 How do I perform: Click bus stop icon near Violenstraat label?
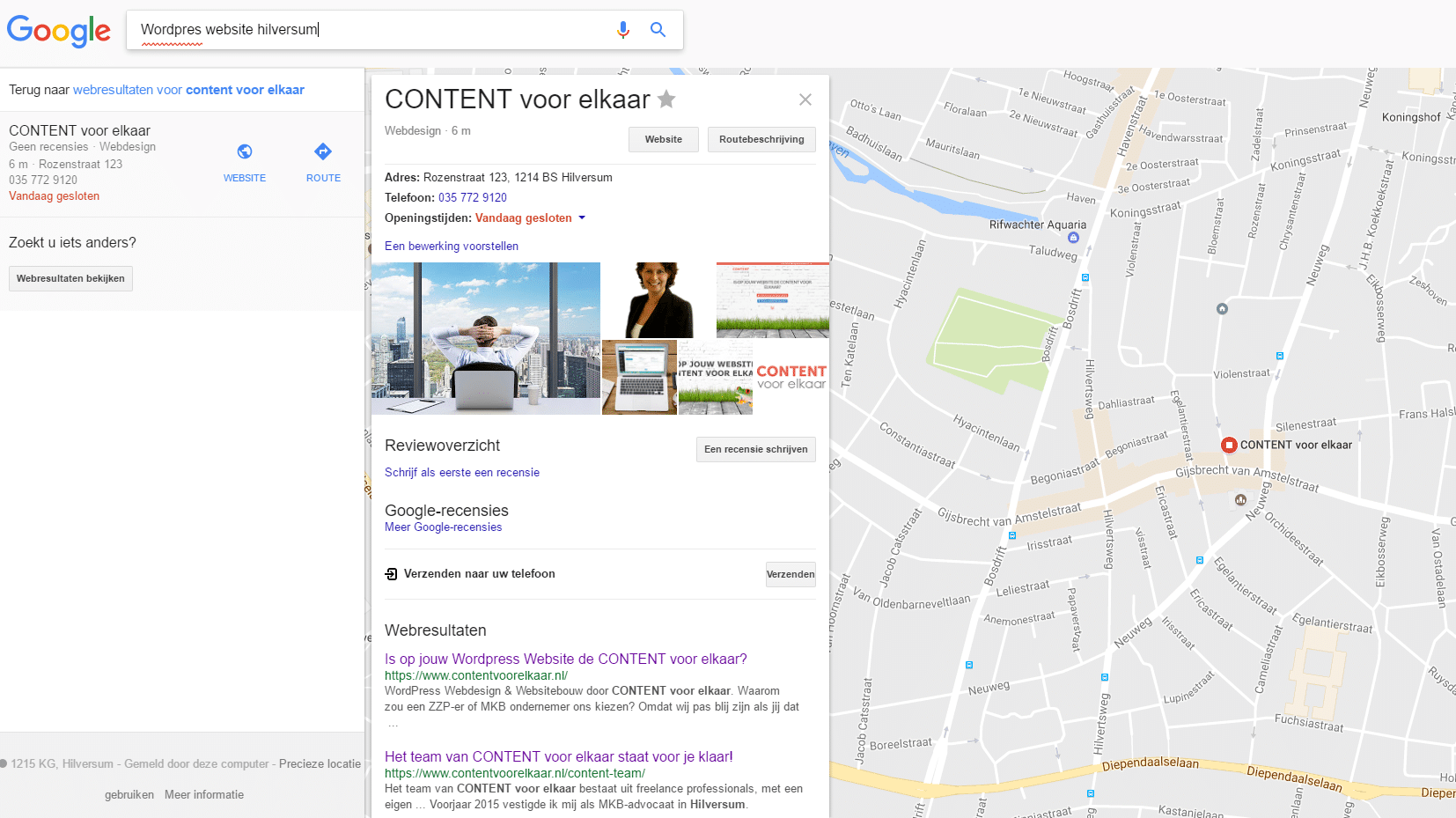pyautogui.click(x=1280, y=356)
